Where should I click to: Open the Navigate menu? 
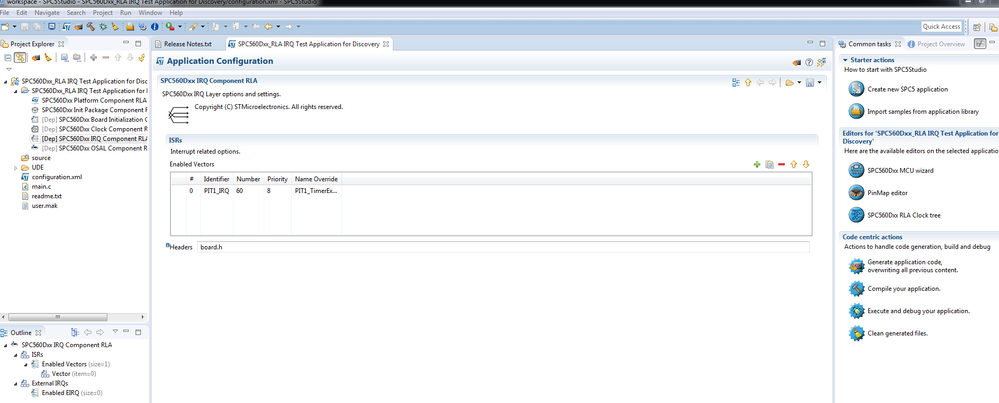point(47,13)
